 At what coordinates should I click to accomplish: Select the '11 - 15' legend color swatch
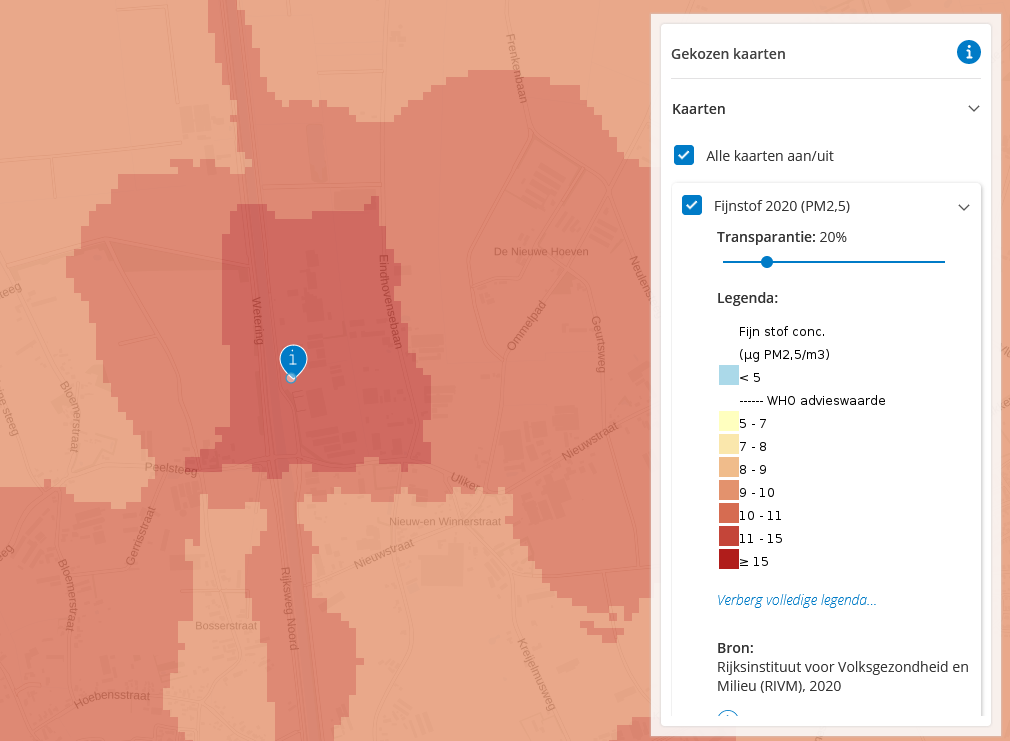point(728,537)
